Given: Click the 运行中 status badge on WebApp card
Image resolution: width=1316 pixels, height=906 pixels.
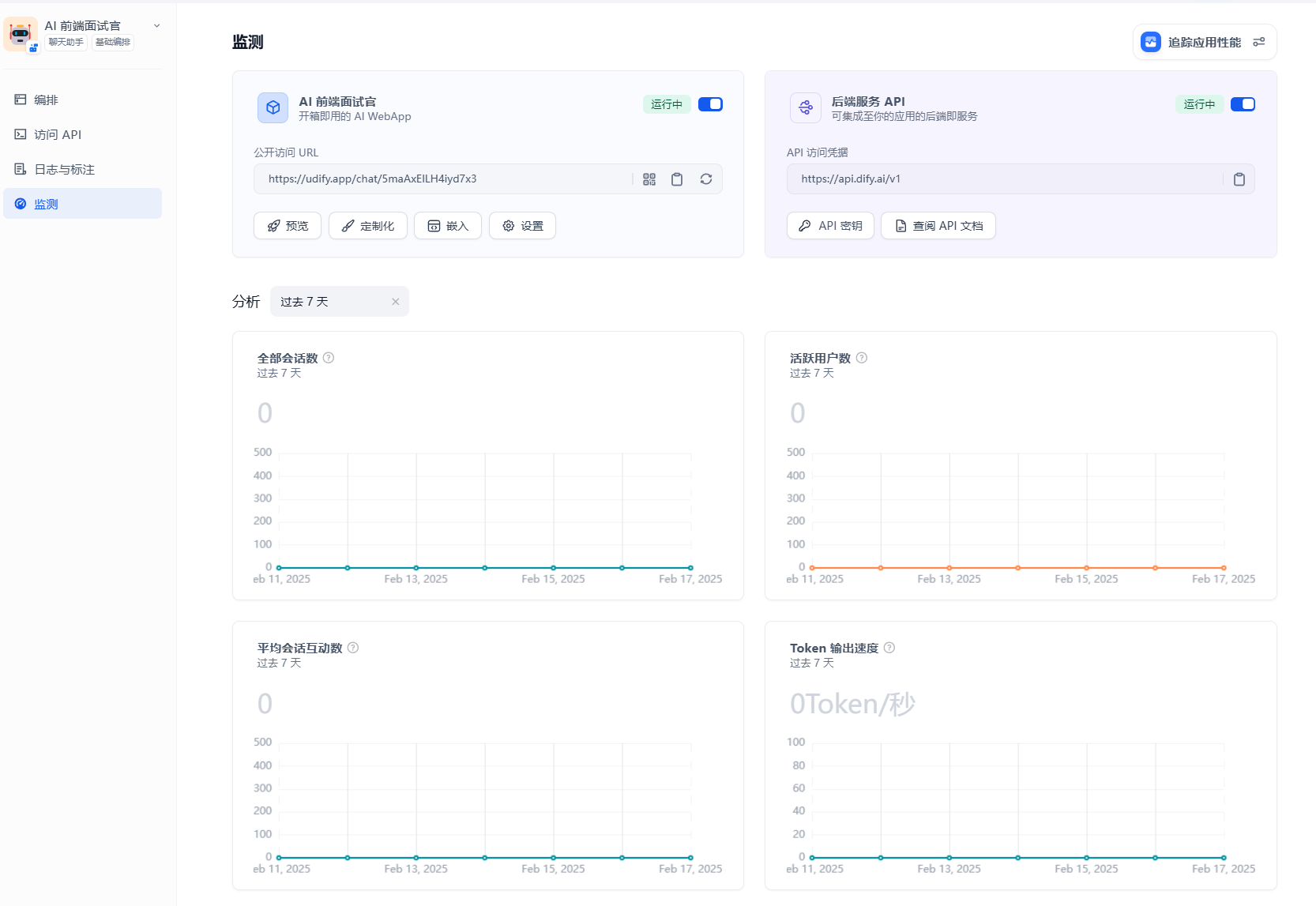Looking at the screenshot, I should [x=667, y=104].
